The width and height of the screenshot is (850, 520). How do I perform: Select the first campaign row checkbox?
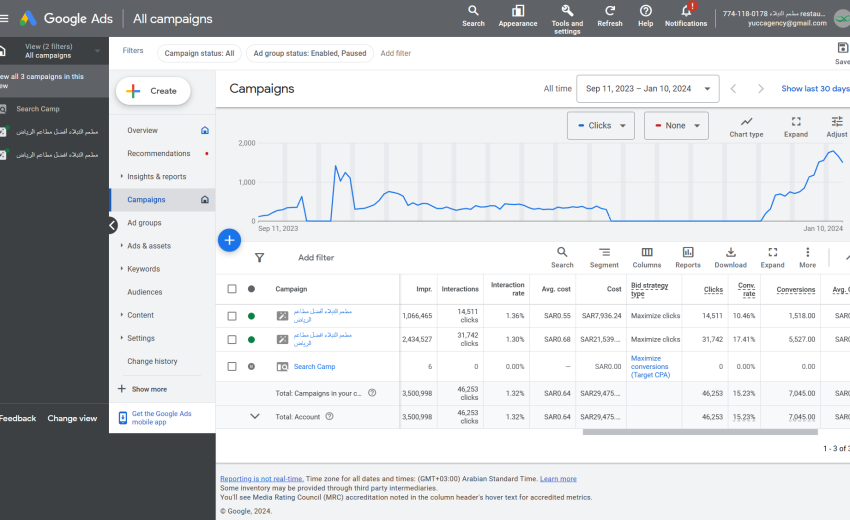tap(232, 316)
